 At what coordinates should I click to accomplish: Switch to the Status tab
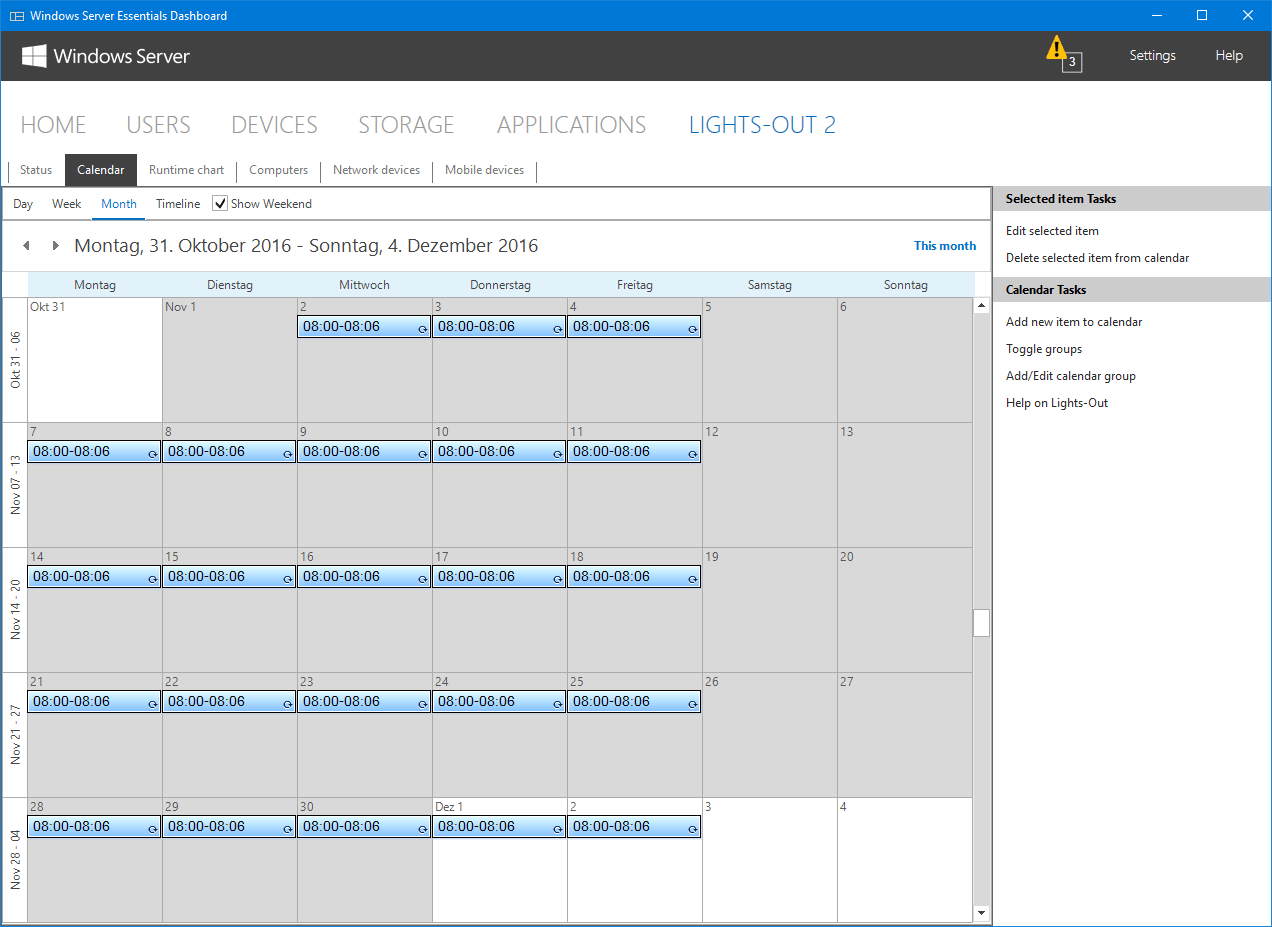(x=36, y=170)
